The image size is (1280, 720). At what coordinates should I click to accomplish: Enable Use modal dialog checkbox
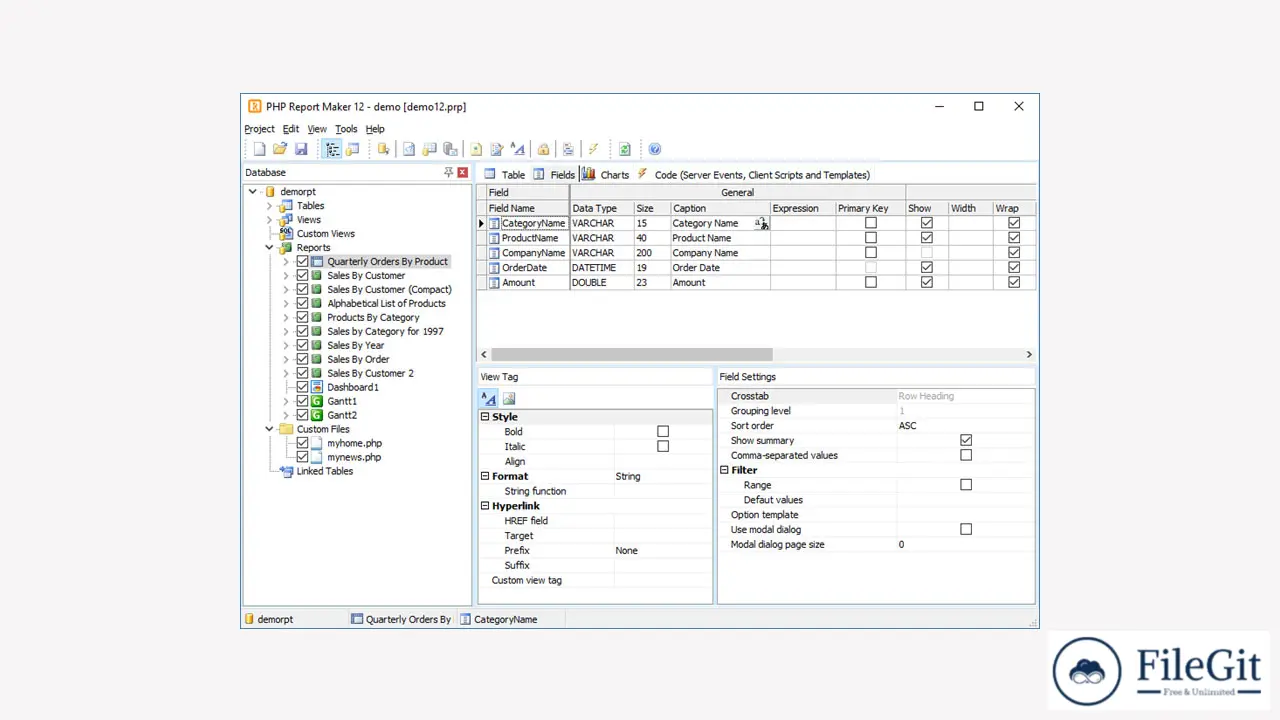coord(965,529)
